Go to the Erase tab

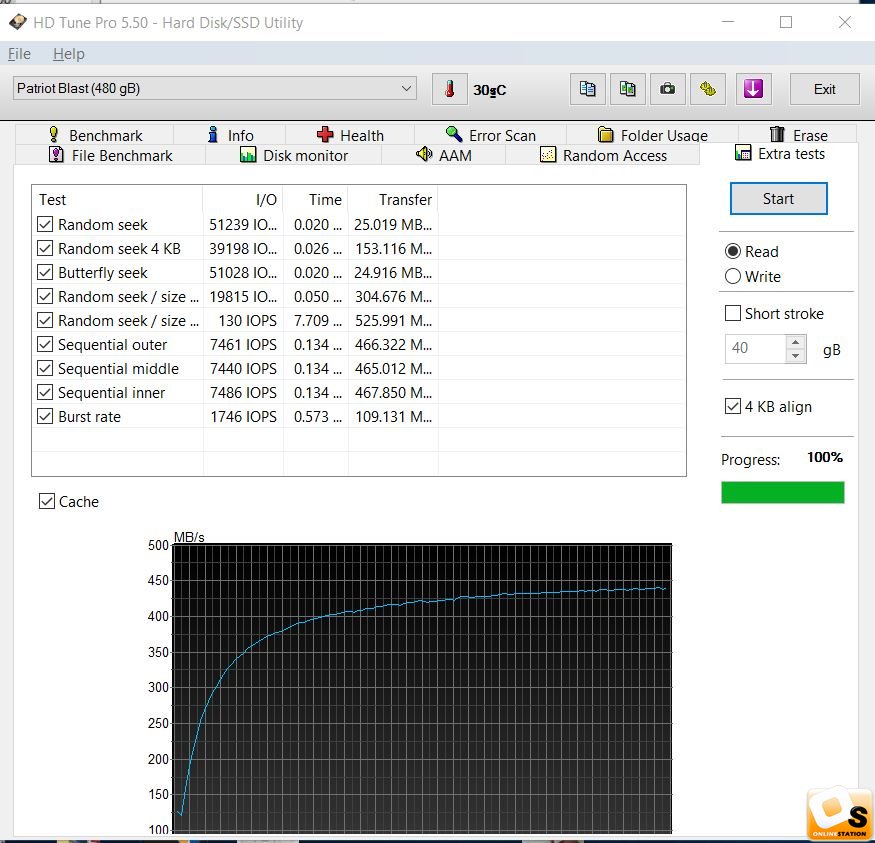[798, 135]
